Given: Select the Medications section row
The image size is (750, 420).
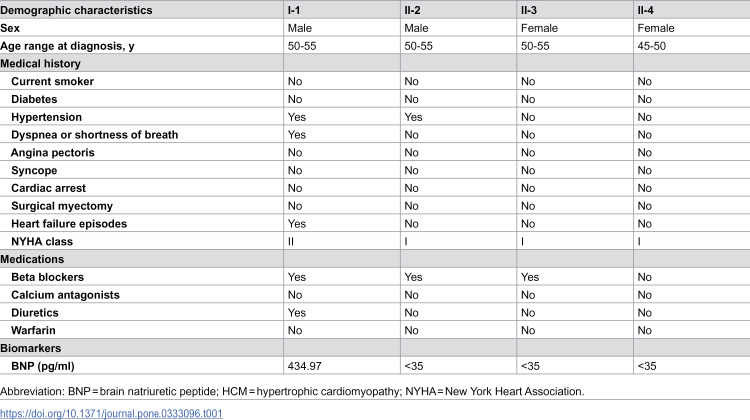Looking at the screenshot, I should coord(375,259).
